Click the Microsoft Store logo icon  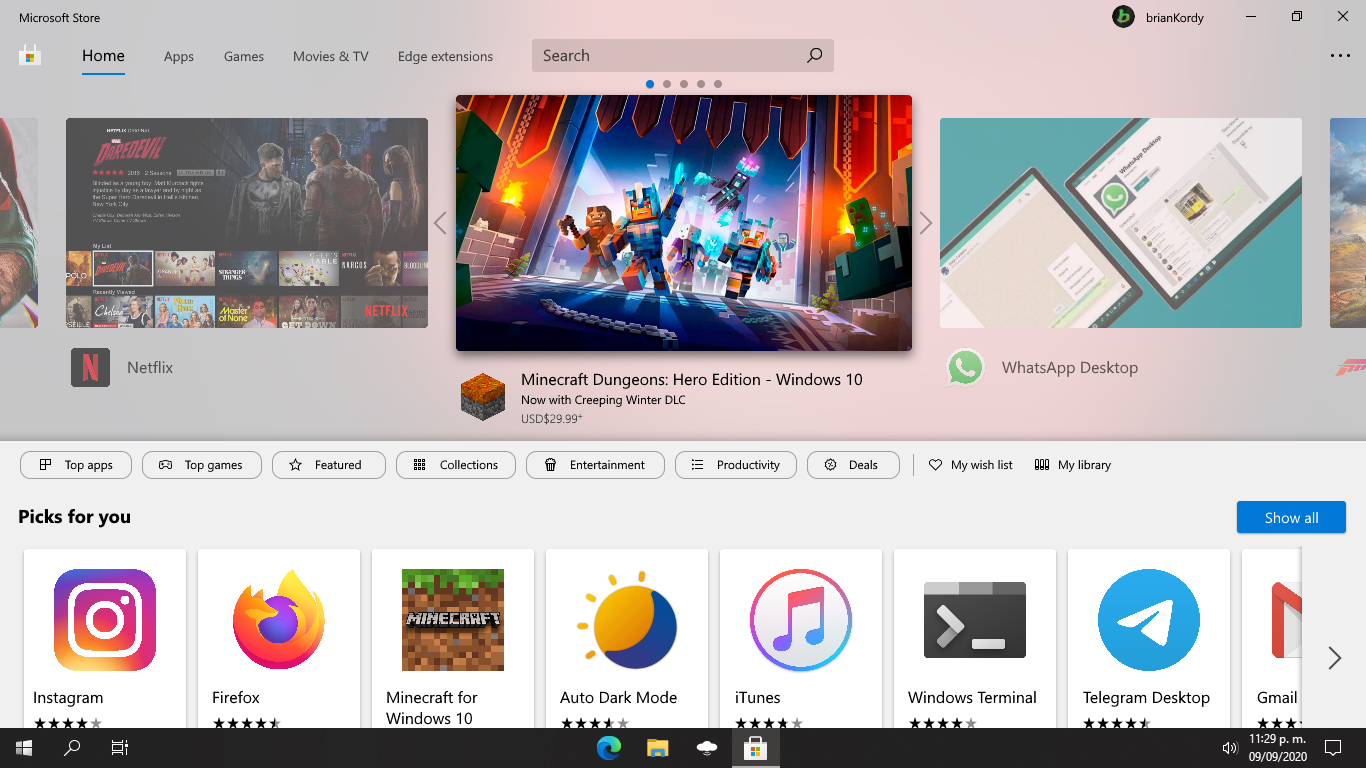(30, 55)
